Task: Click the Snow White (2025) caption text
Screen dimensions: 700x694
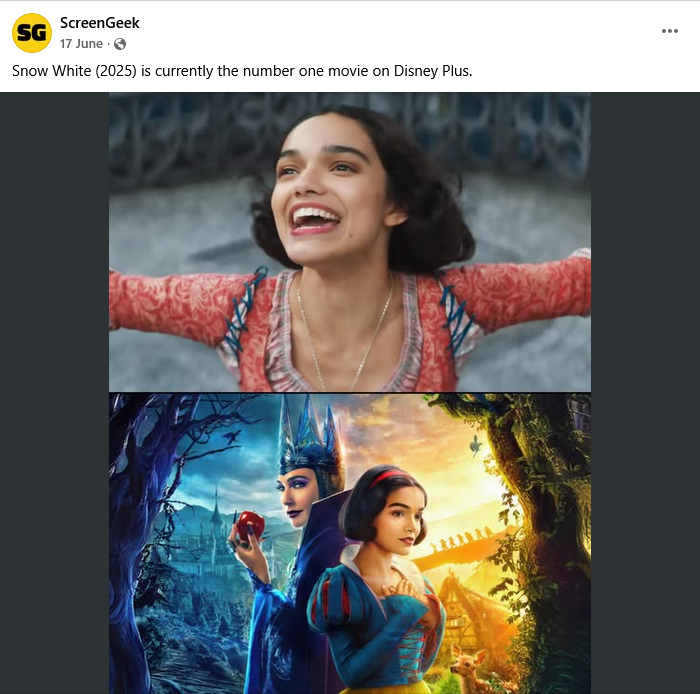Action: (x=242, y=71)
